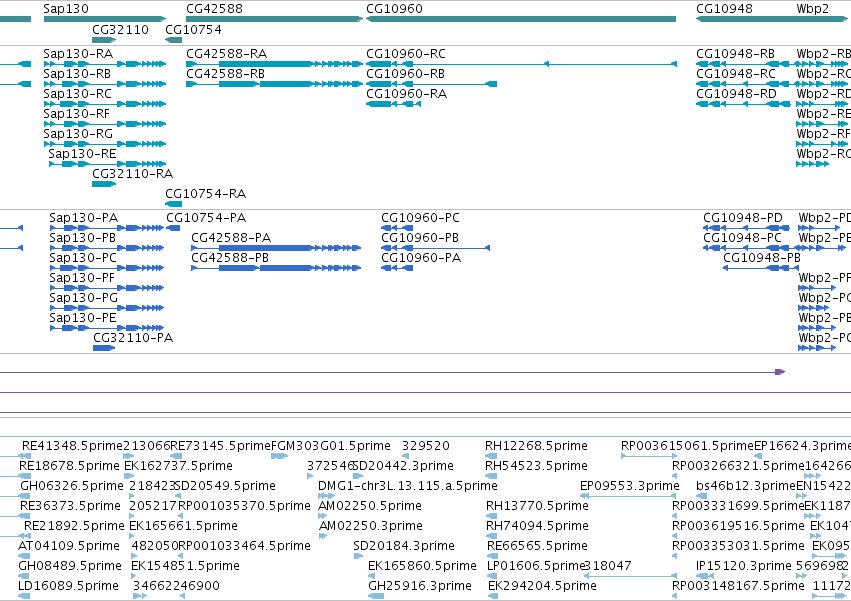This screenshot has width=851, height=601.
Task: Select protein Sap130-PG
Action: [84, 299]
